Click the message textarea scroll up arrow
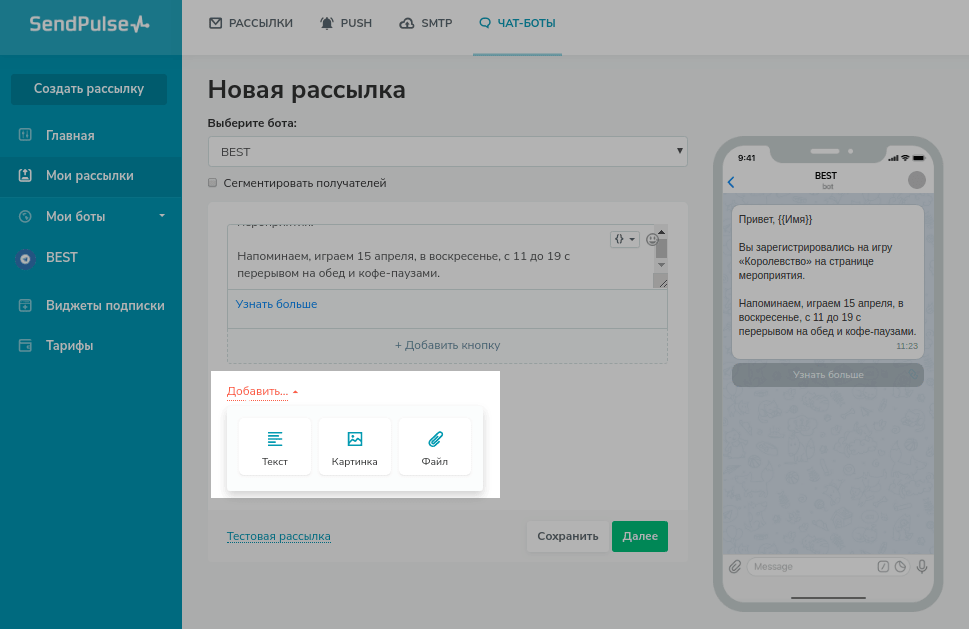Viewport: 969px width, 629px height. [x=661, y=232]
